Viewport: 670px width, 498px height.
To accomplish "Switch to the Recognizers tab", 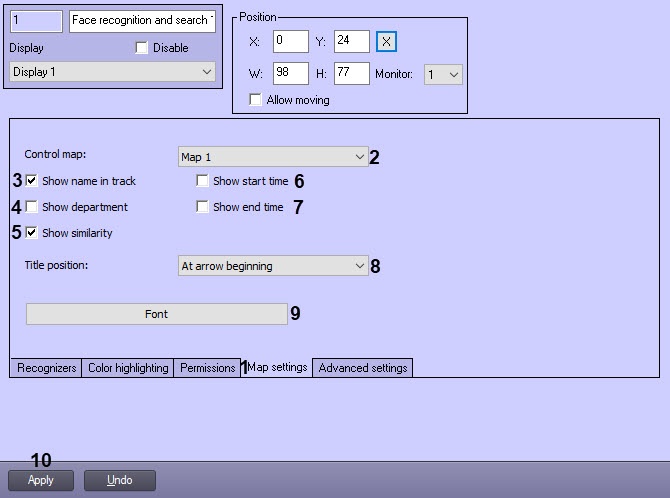I will coord(46,368).
